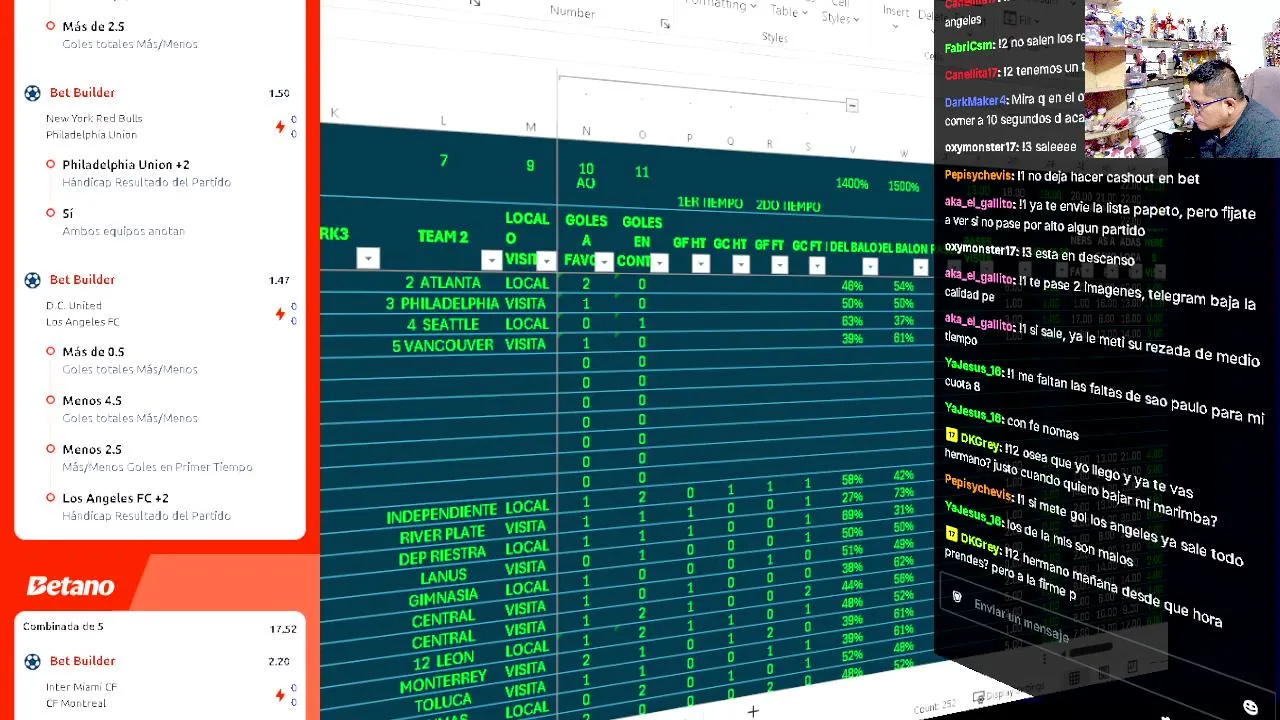The width and height of the screenshot is (1280, 720).
Task: Click the soccer ball icon beside the 1.50 Bet Builder
Action: 32,93
